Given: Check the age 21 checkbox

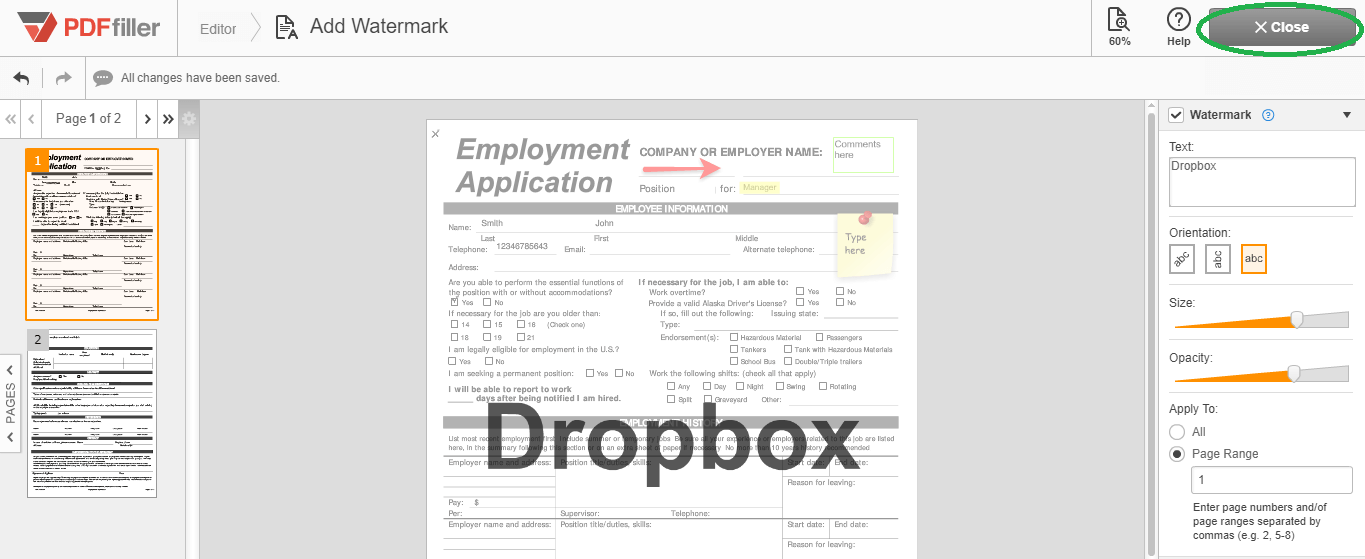Looking at the screenshot, I should tap(520, 338).
